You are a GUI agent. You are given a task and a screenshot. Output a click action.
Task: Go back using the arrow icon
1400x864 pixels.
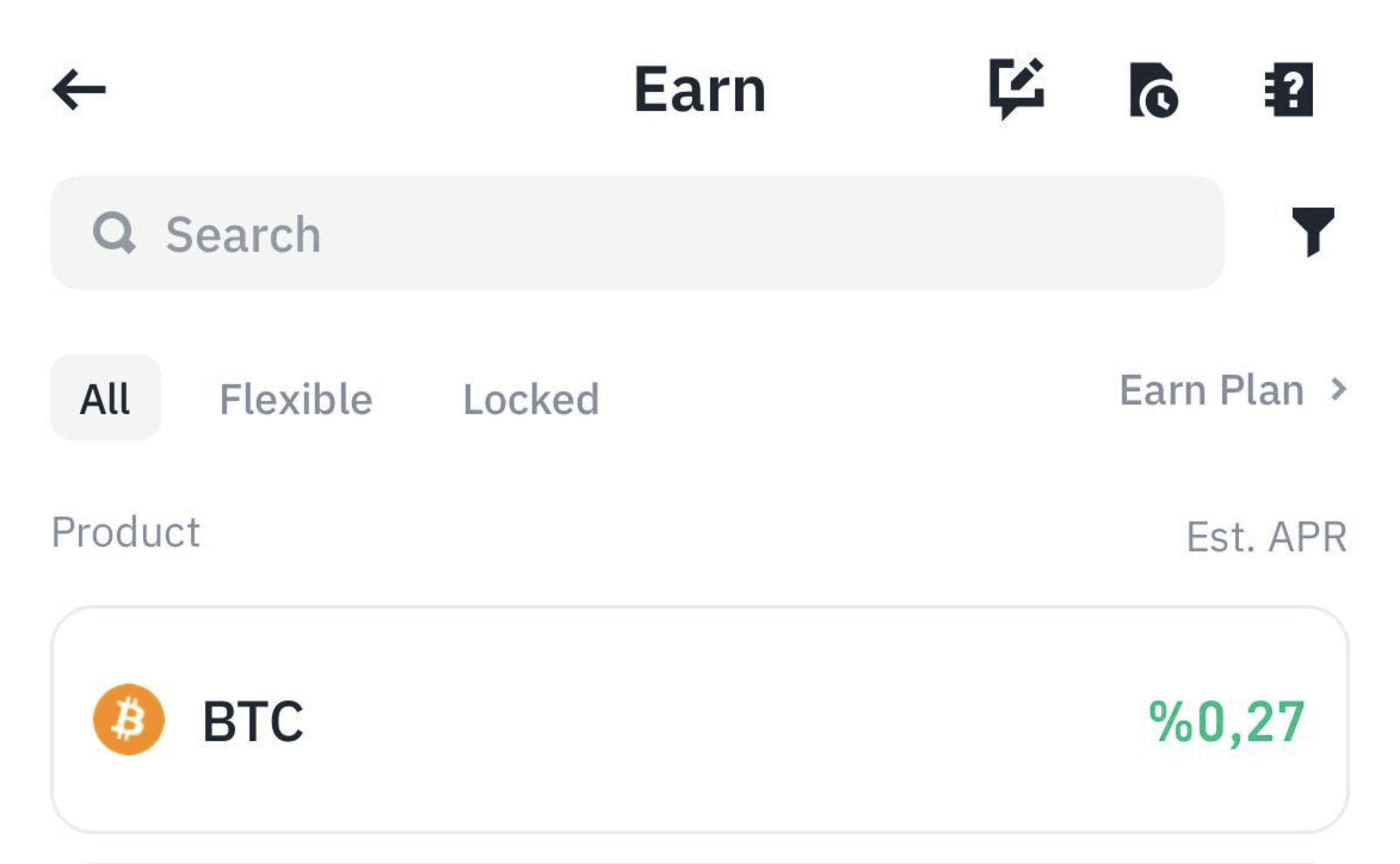pyautogui.click(x=79, y=90)
